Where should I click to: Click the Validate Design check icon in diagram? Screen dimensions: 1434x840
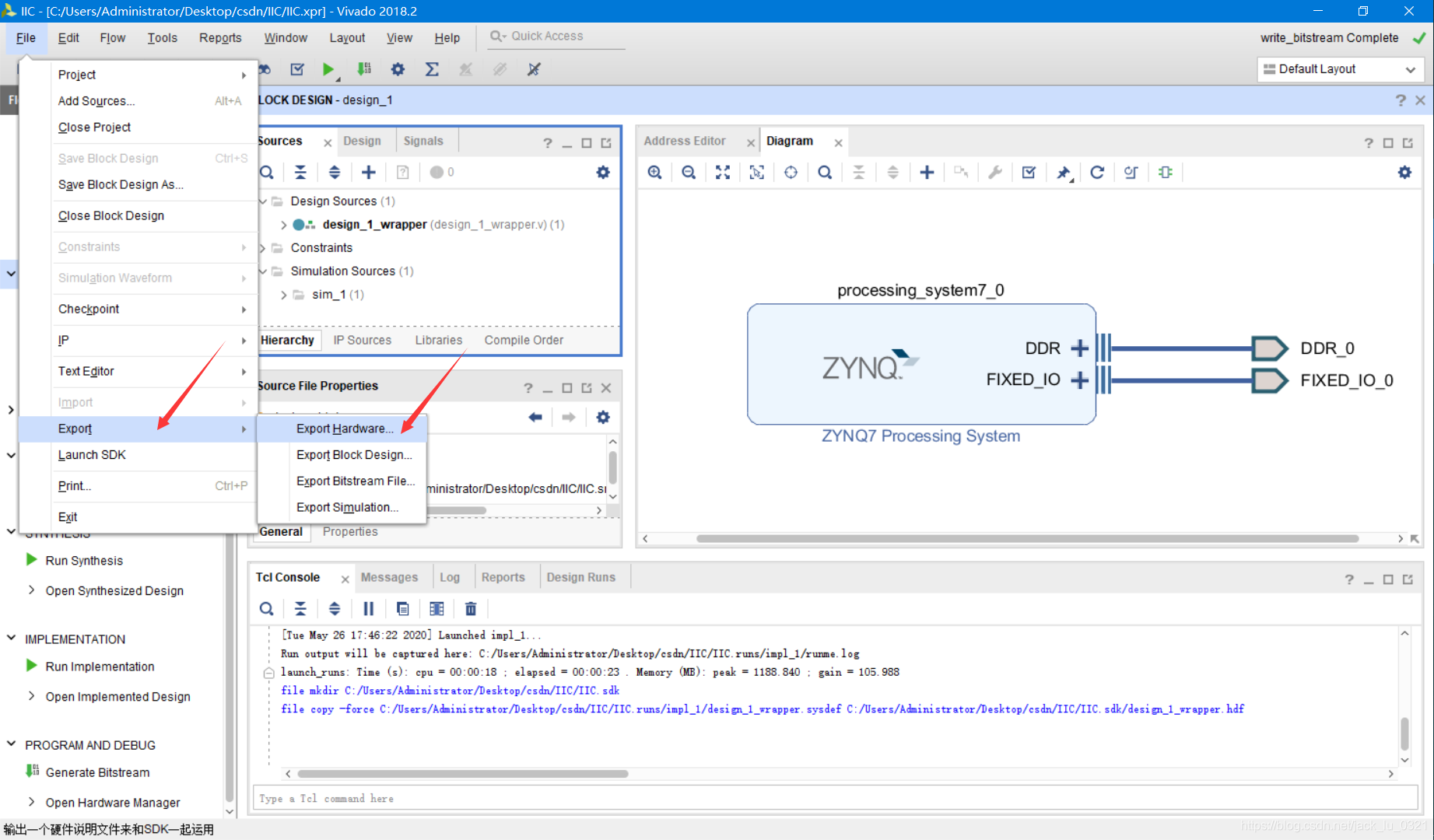click(1029, 172)
